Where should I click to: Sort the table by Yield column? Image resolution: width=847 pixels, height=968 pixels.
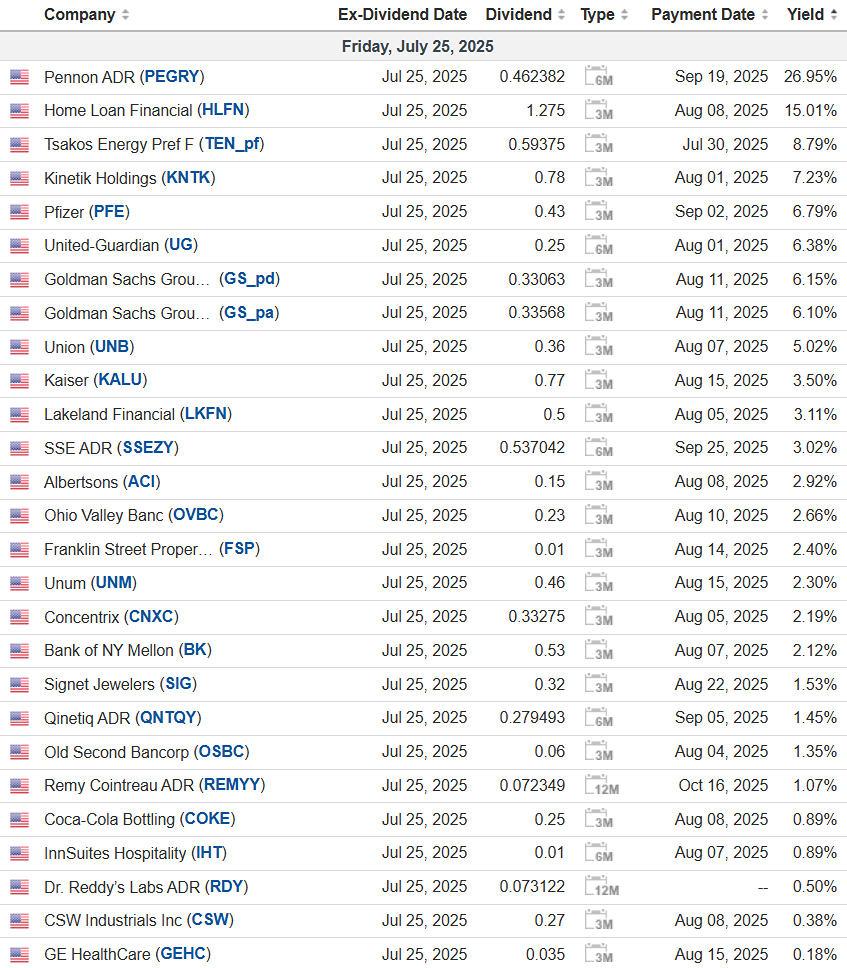(x=833, y=15)
